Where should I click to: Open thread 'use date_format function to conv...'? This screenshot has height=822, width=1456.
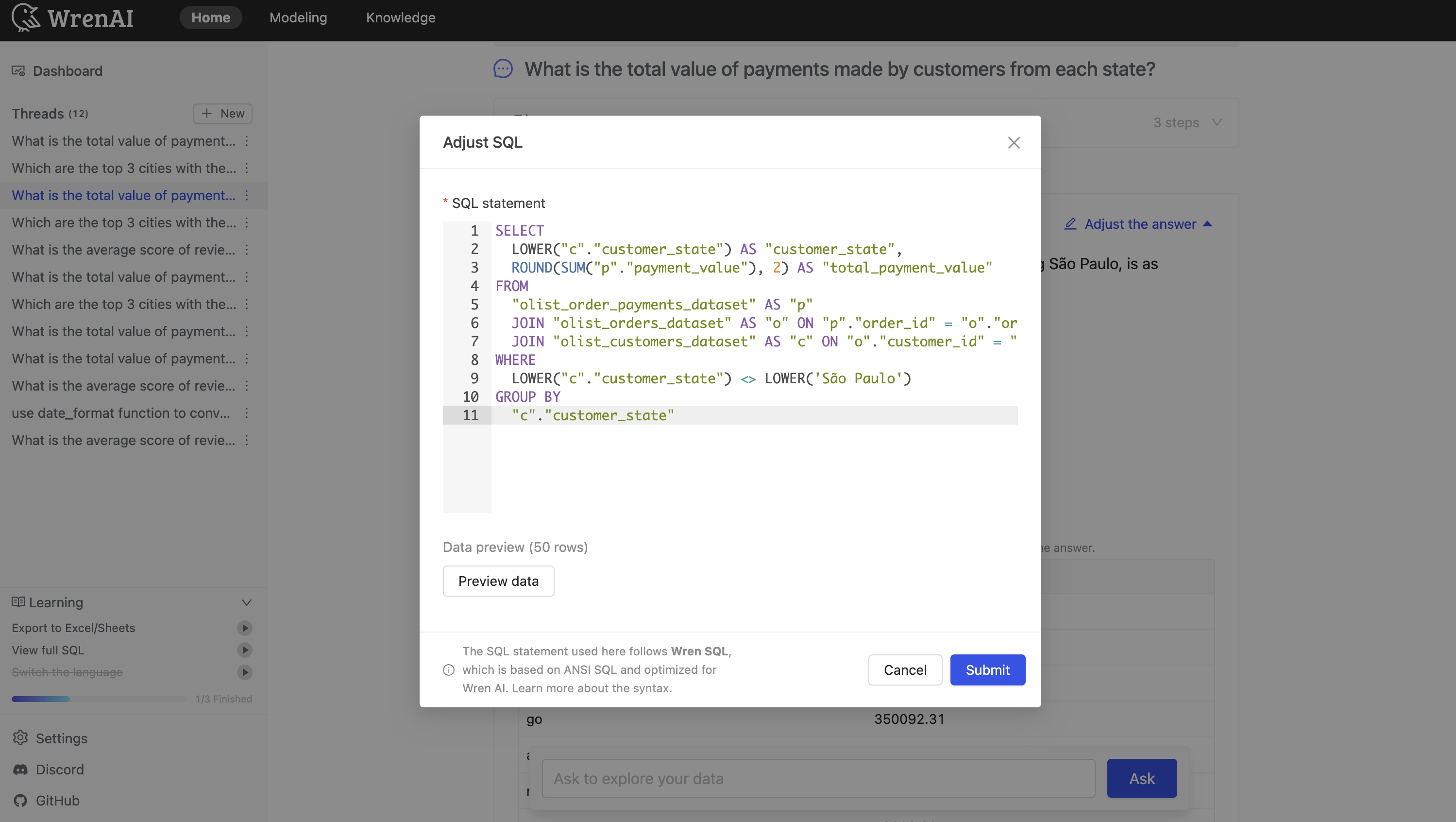[x=121, y=413]
